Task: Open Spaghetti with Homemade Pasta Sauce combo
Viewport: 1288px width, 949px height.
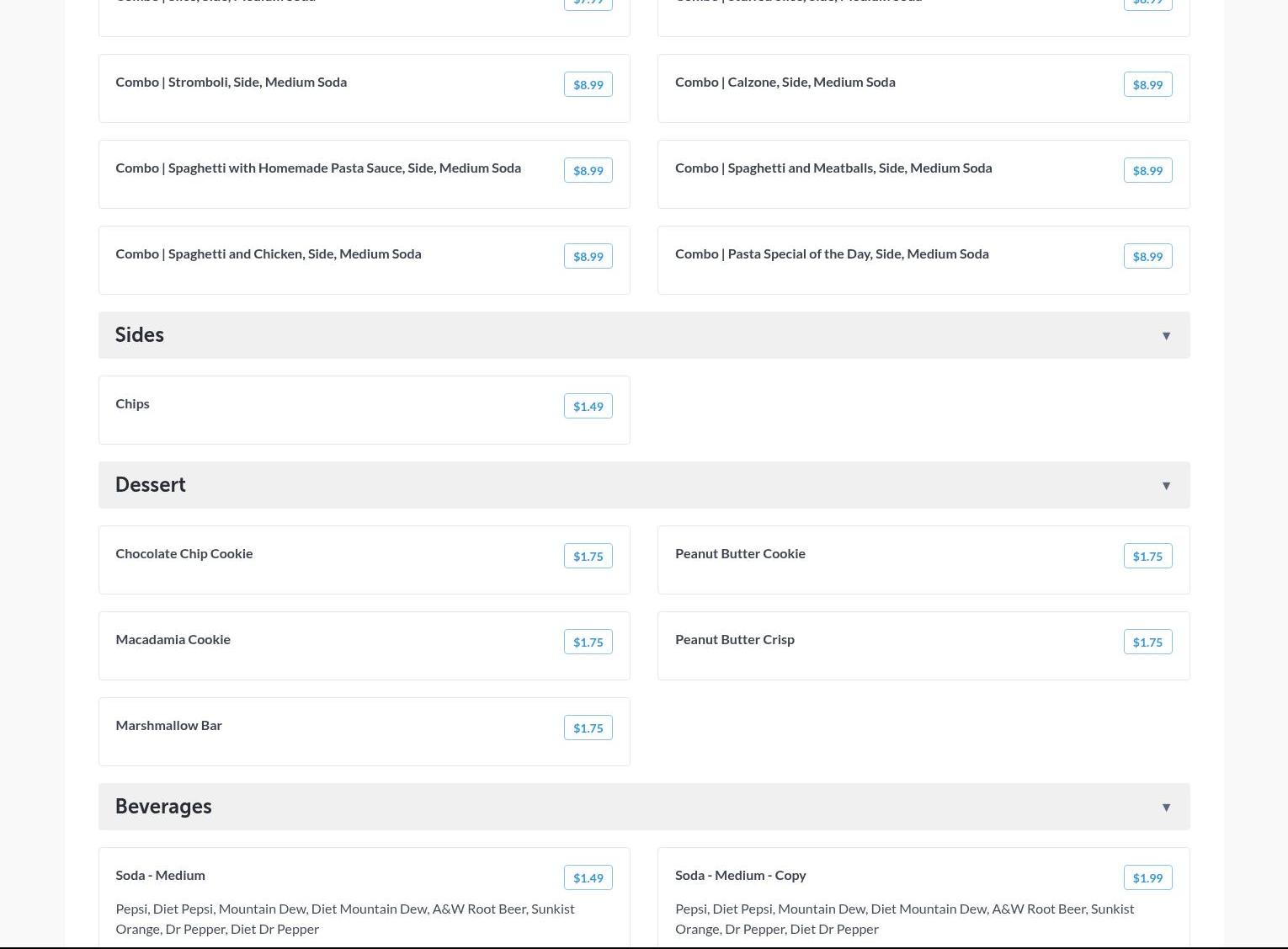Action: [x=318, y=168]
